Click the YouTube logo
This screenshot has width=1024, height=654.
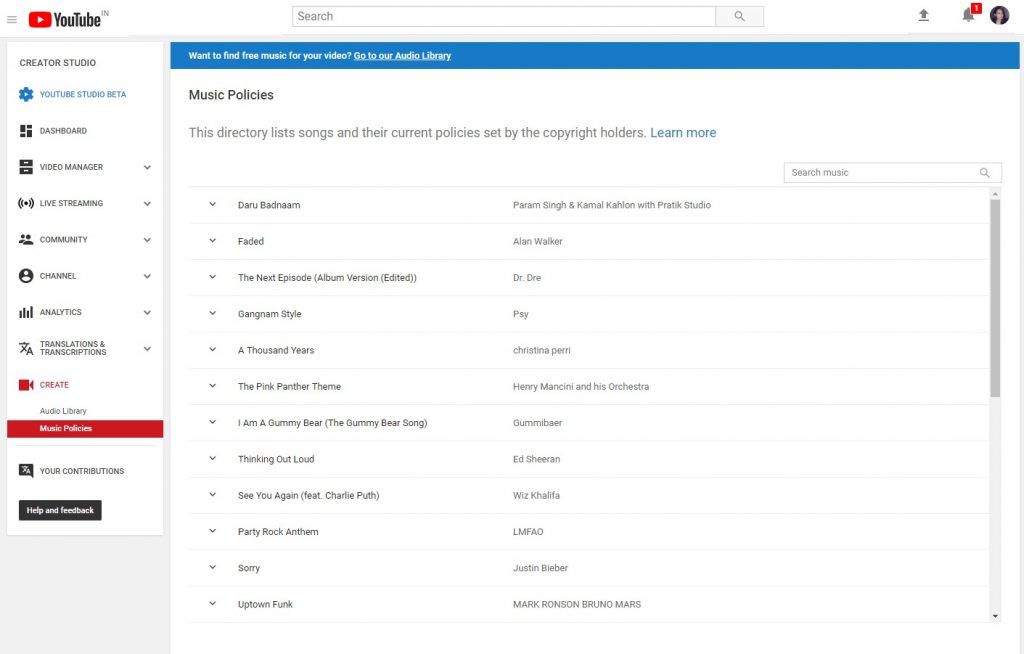[x=65, y=20]
